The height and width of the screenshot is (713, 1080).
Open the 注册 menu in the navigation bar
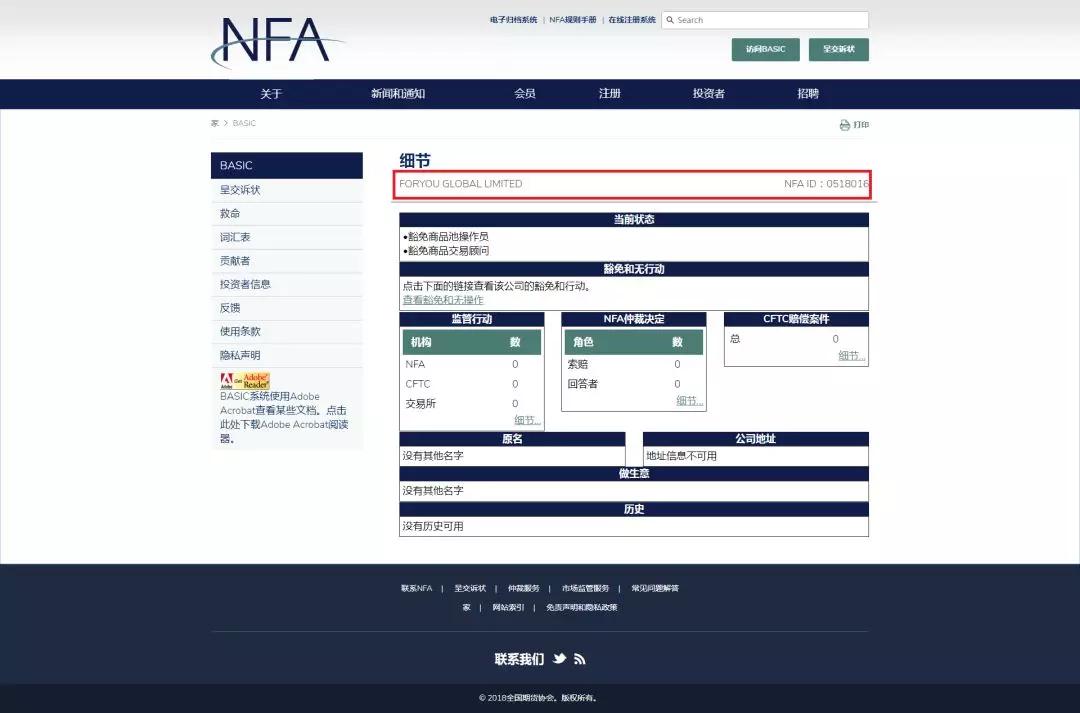click(610, 93)
